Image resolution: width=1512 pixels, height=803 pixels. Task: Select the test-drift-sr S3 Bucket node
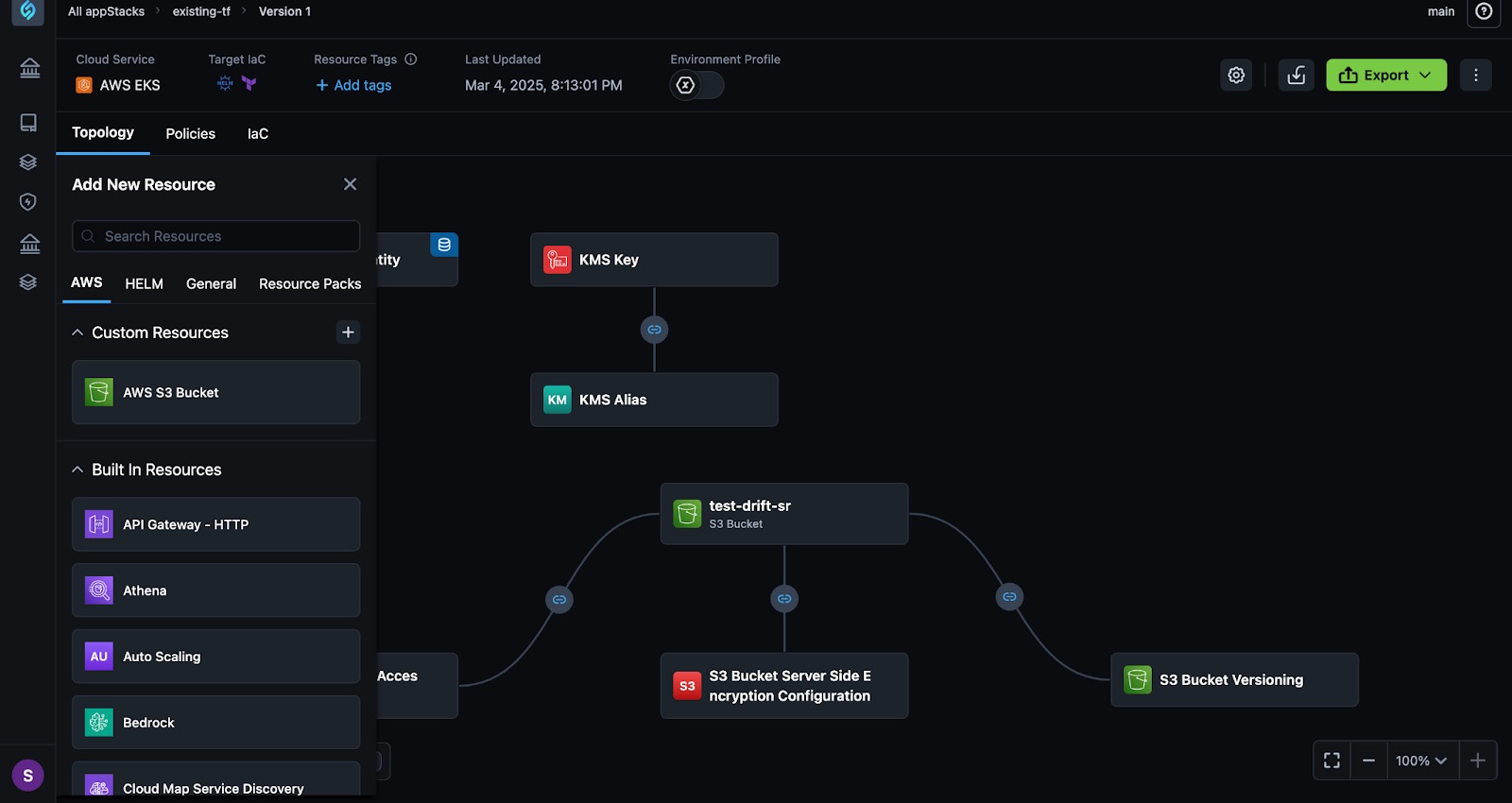click(783, 514)
